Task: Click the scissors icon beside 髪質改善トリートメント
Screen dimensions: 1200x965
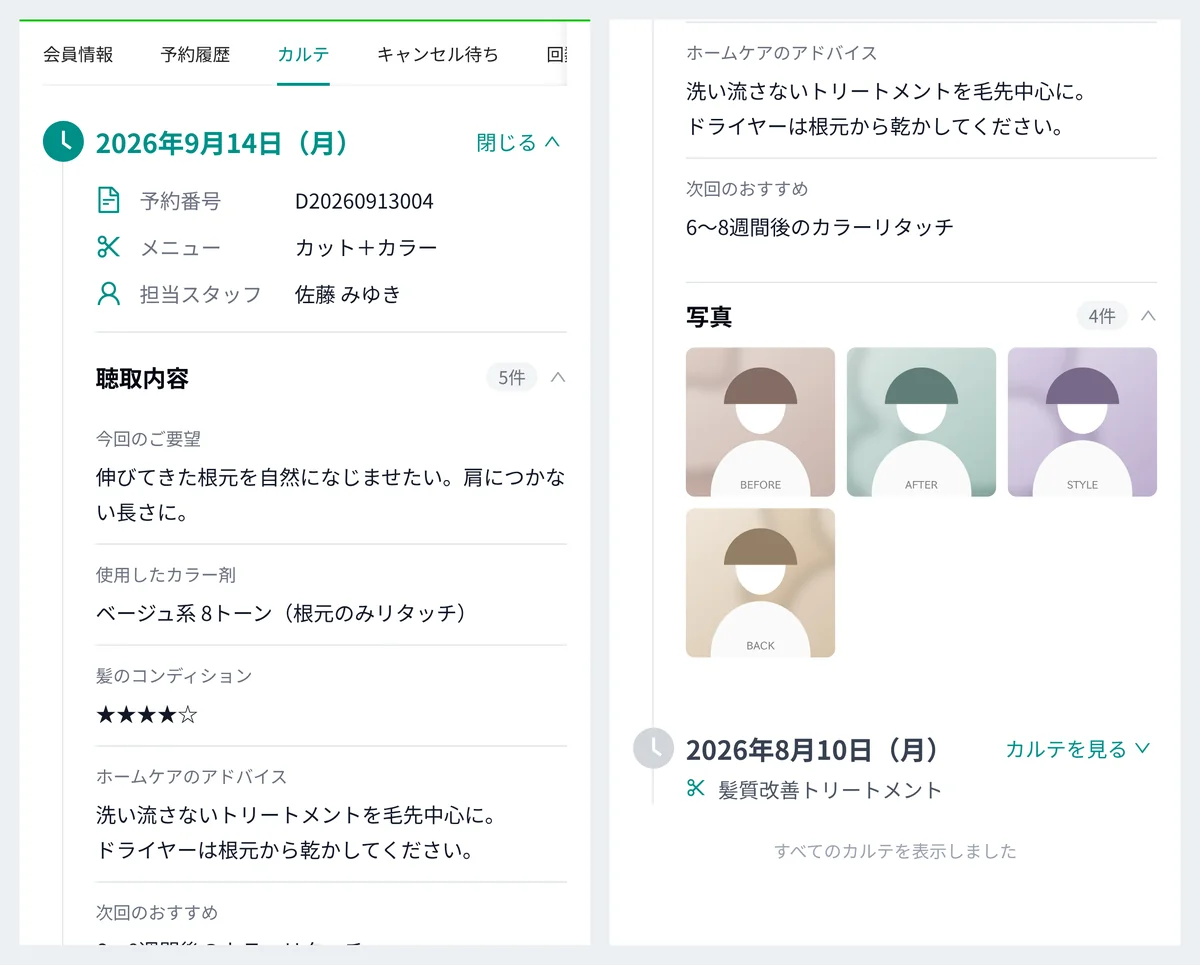Action: pos(696,788)
